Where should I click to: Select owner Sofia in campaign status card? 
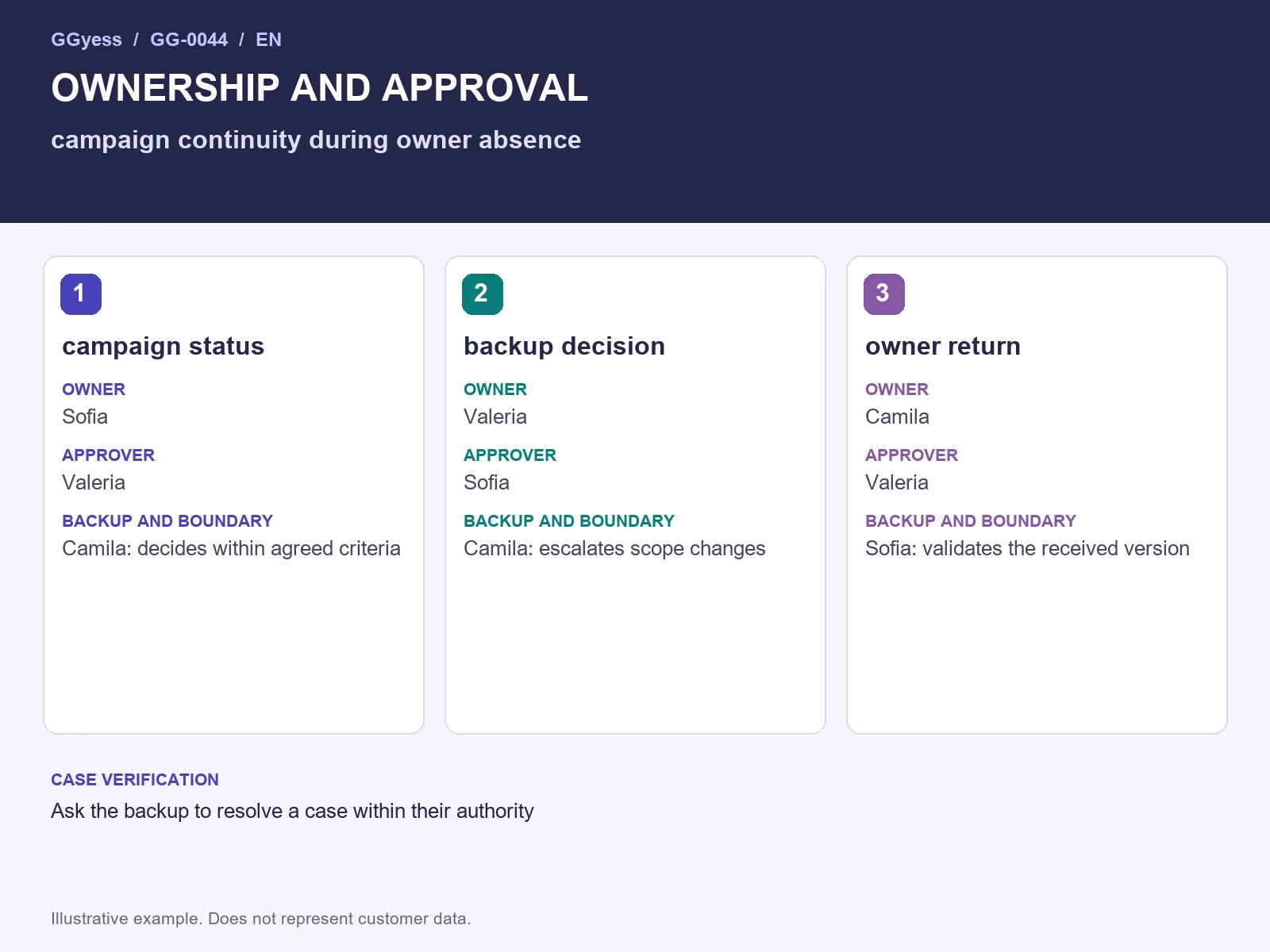point(85,416)
